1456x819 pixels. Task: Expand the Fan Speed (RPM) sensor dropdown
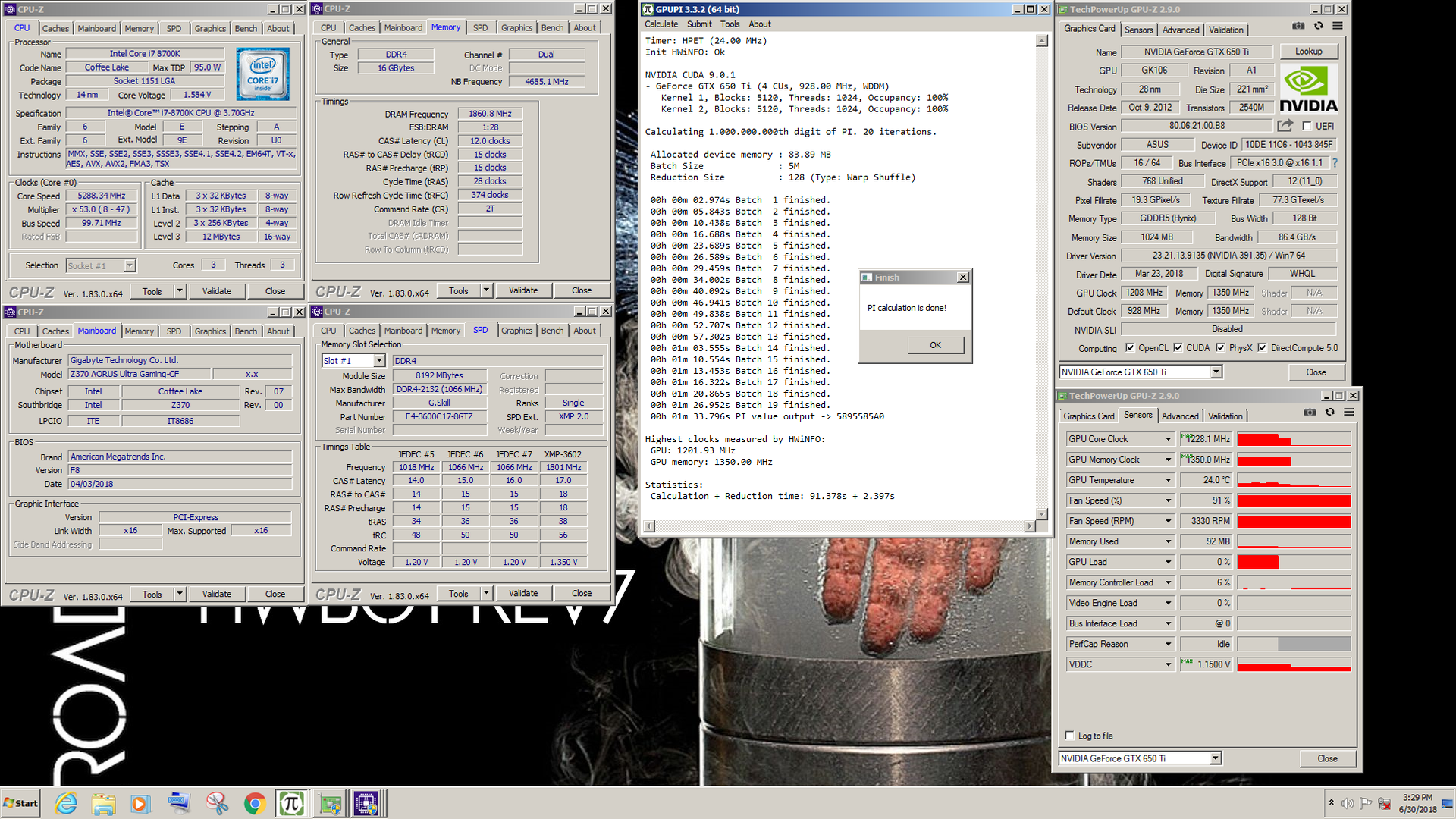pos(1168,521)
